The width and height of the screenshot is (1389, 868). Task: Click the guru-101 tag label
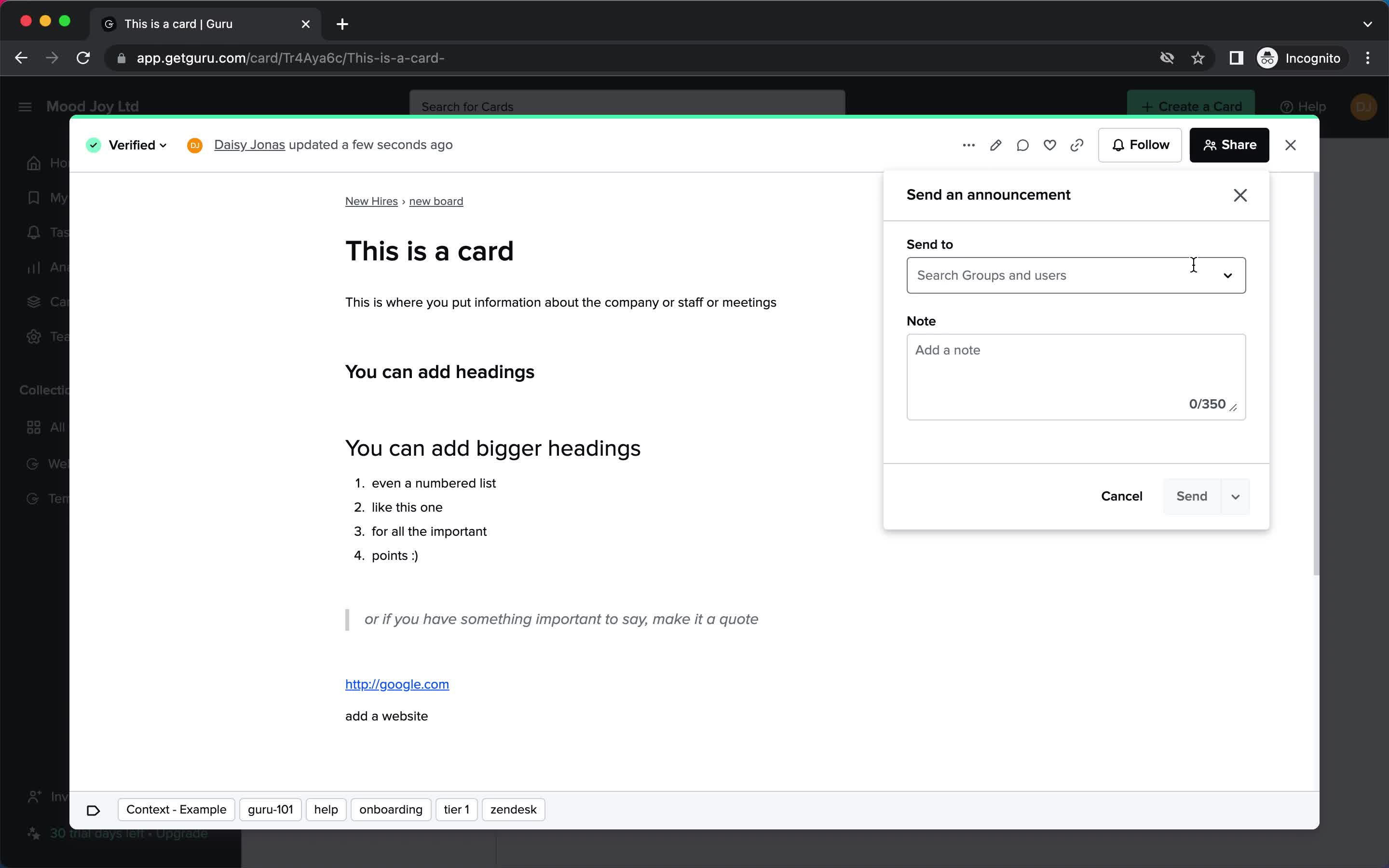tap(271, 809)
